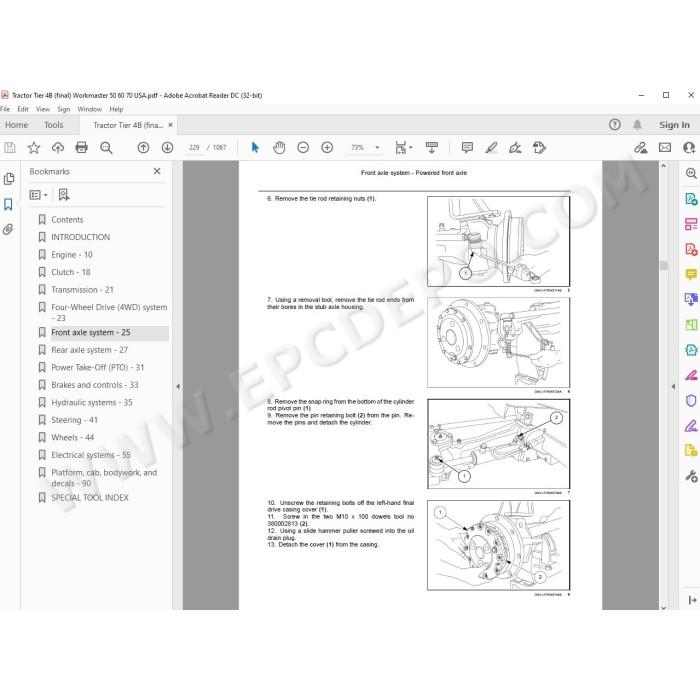Star this file as a favorite
Viewport: 700px width, 700px height.
[34, 147]
